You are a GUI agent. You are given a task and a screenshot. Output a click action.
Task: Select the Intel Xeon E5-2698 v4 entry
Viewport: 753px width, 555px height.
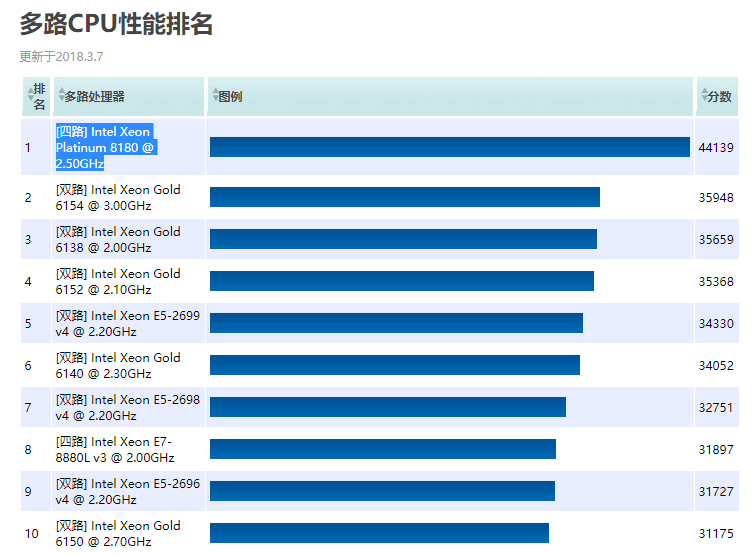click(x=127, y=407)
